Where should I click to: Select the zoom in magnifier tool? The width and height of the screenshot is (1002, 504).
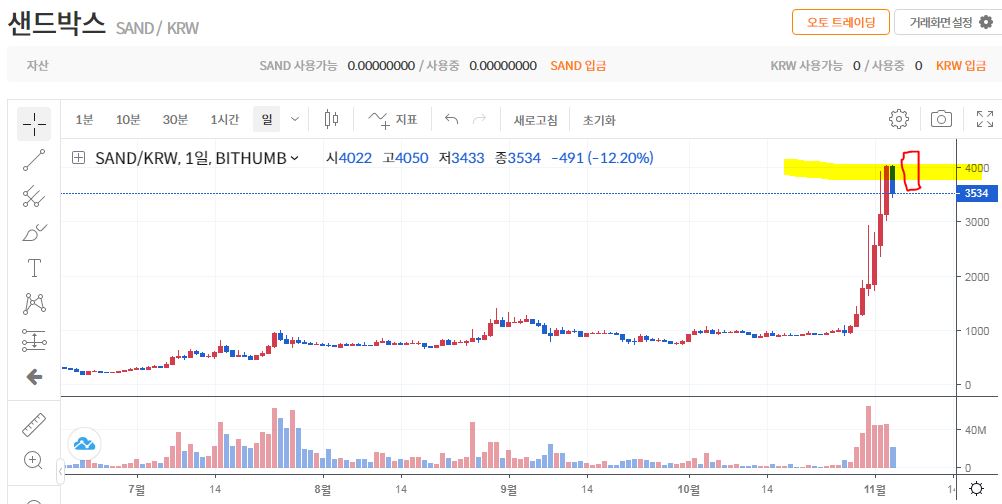tap(34, 460)
